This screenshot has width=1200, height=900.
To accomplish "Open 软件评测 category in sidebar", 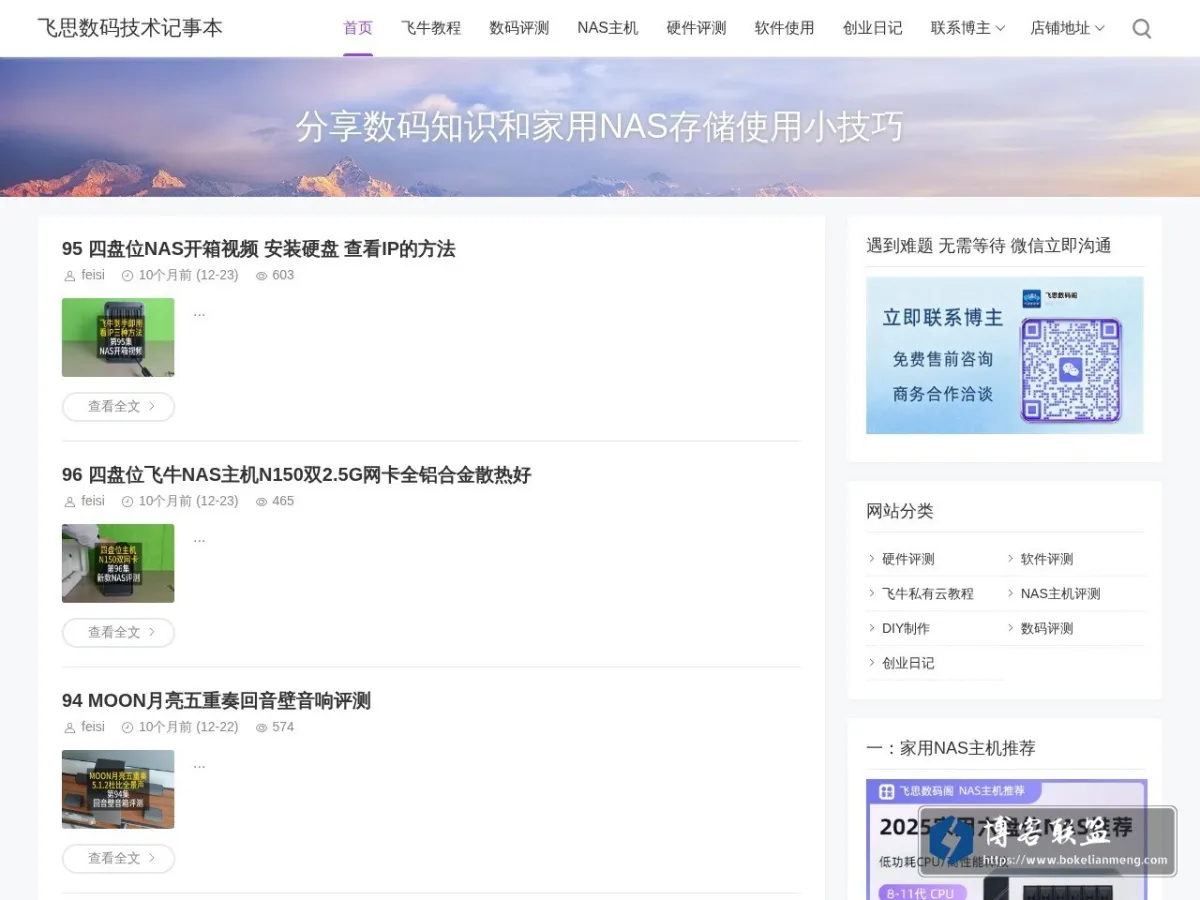I will tap(1047, 559).
